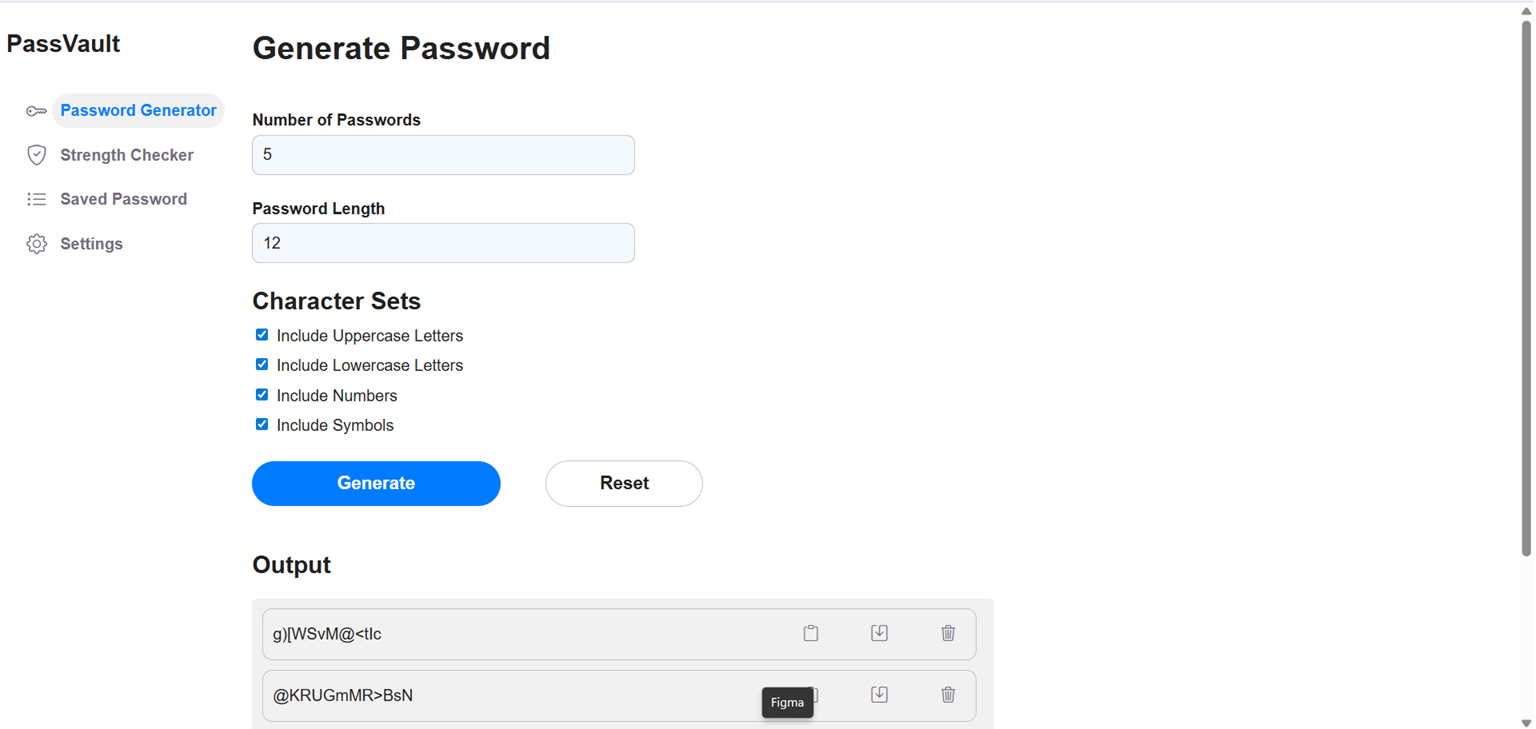Image resolution: width=1536 pixels, height=729 pixels.
Task: Toggle Include Symbols off
Action: tap(261, 424)
